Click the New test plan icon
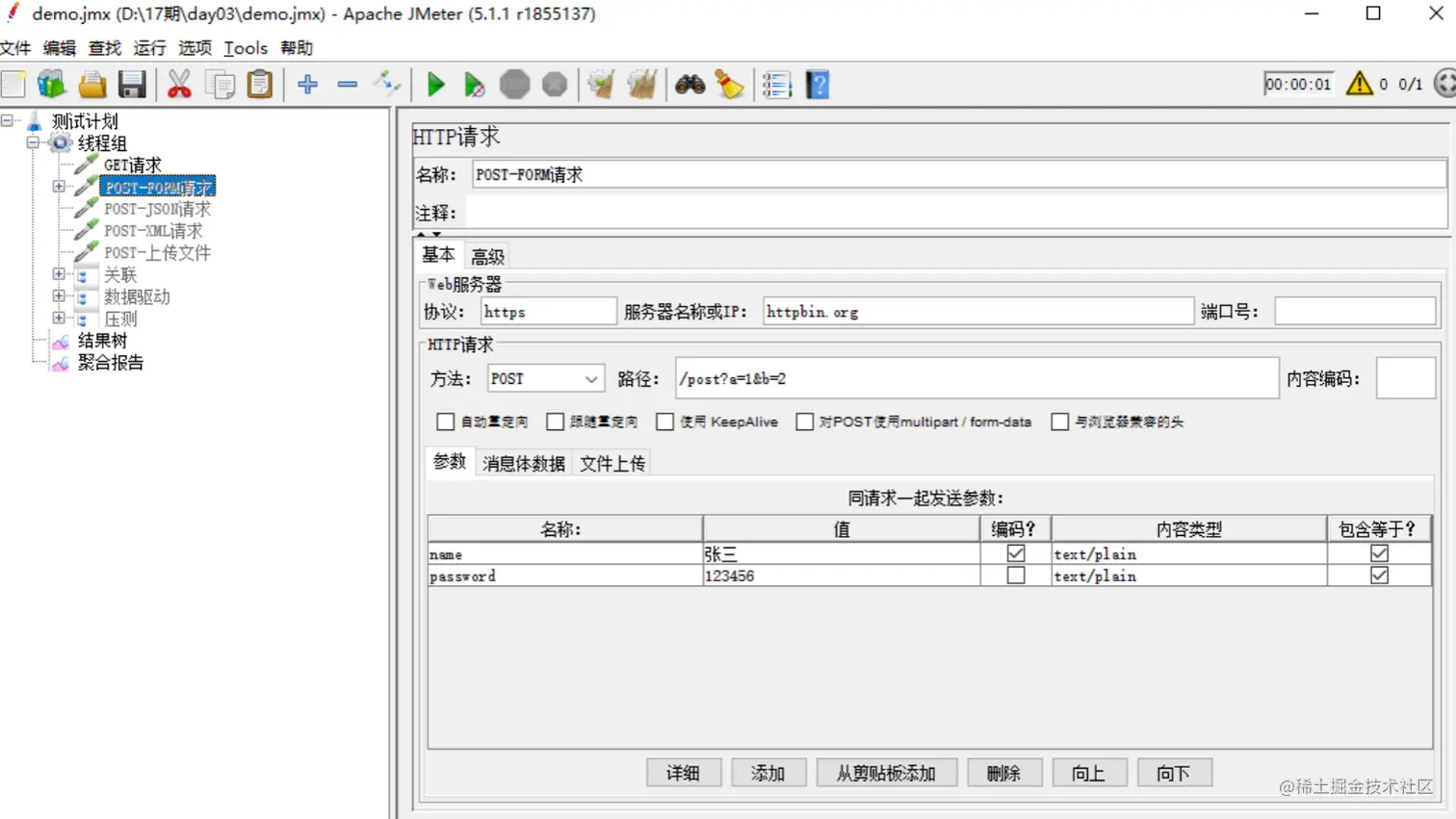Image resolution: width=1456 pixels, height=819 pixels. pyautogui.click(x=13, y=85)
